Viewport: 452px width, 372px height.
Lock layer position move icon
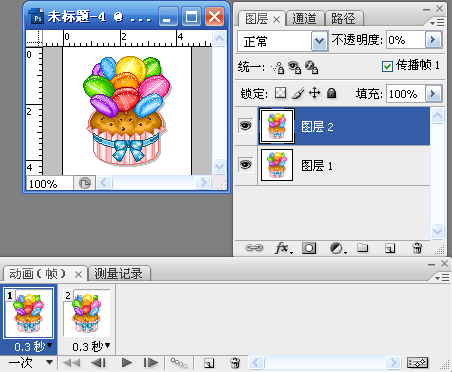point(315,93)
